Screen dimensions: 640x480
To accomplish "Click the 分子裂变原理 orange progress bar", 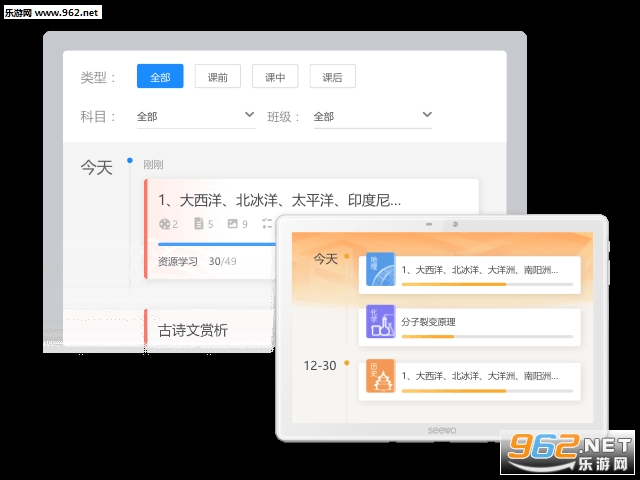I will click(x=428, y=337).
